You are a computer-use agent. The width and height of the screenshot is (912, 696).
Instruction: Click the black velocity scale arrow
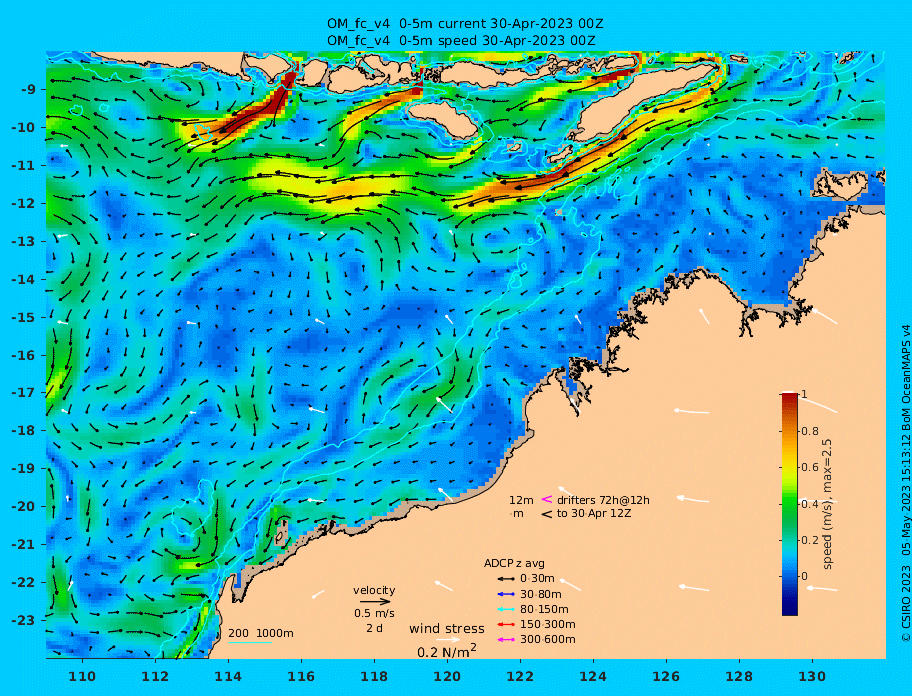click(374, 602)
